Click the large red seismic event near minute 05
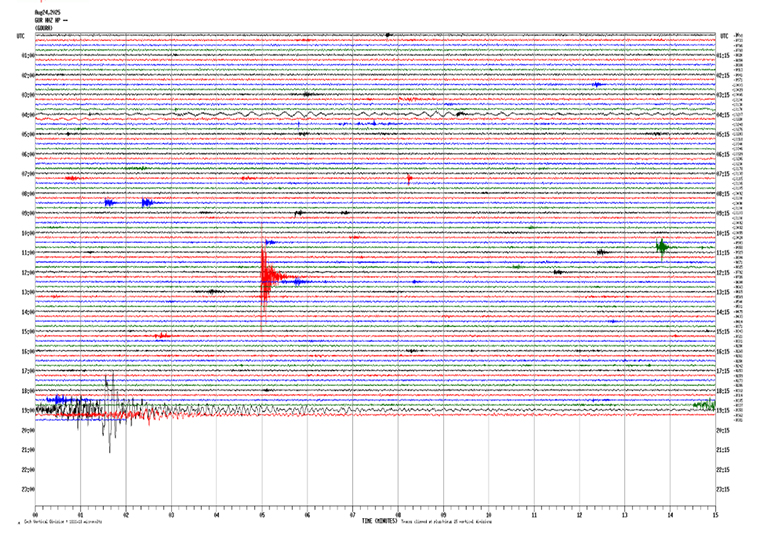782x548 pixels. 265,278
